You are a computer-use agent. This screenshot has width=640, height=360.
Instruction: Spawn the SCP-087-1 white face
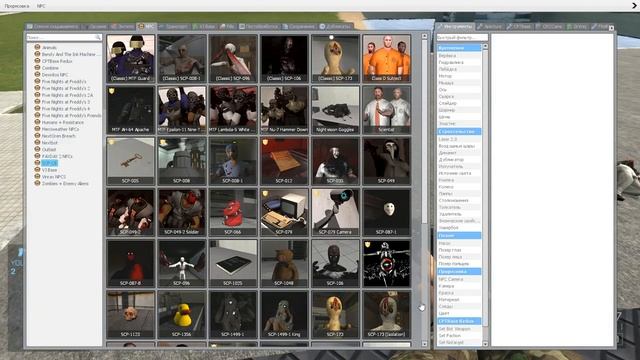click(x=387, y=212)
